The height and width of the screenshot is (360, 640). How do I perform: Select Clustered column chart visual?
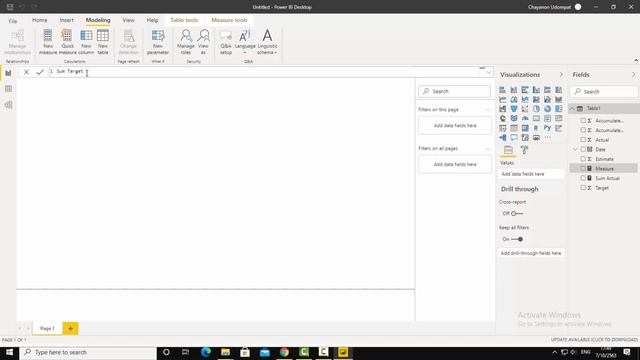pyautogui.click(x=536, y=90)
